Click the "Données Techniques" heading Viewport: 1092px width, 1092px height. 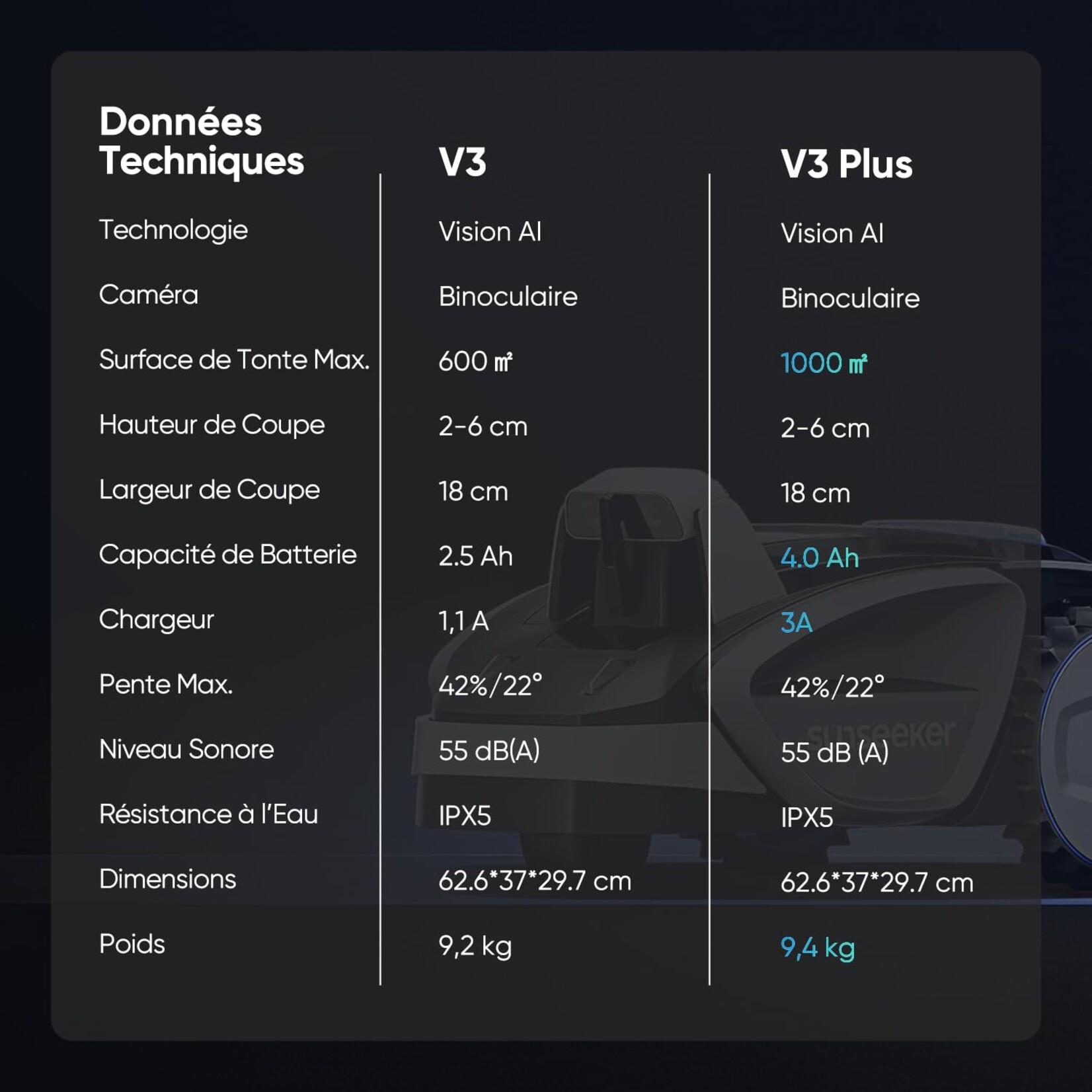[201, 141]
